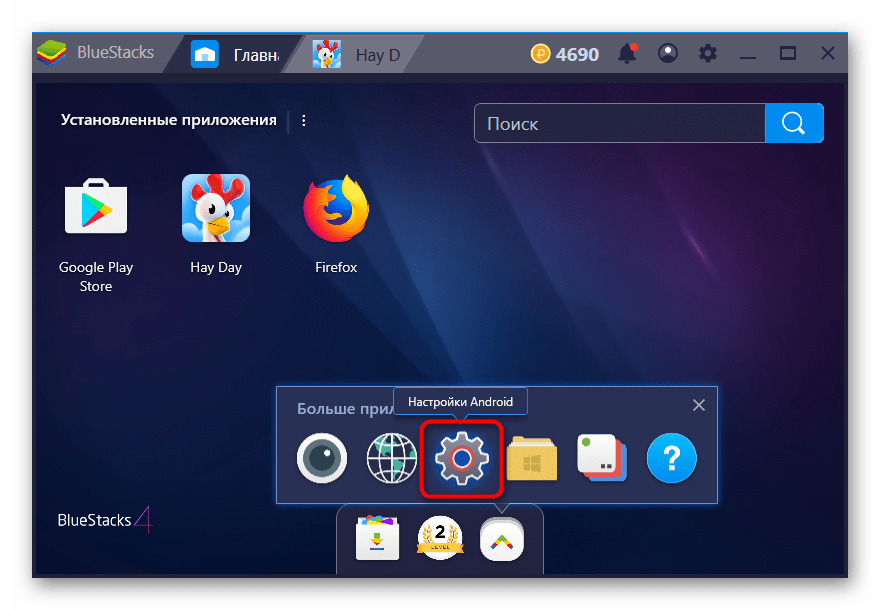The height and width of the screenshot is (610, 880).
Task: Launch the Camera app icon
Action: coord(322,459)
